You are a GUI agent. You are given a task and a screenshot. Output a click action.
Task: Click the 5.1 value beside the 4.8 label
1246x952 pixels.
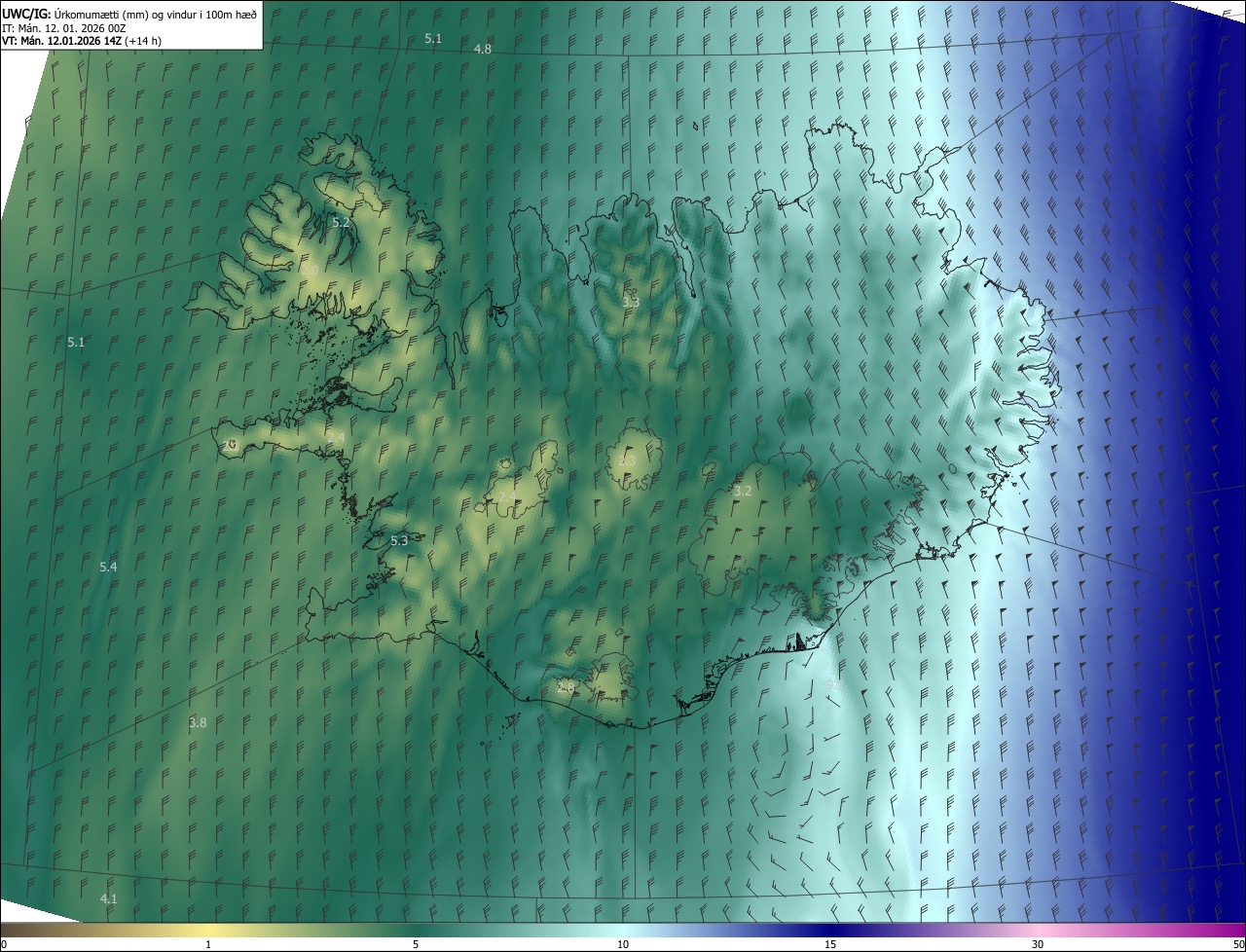tap(433, 38)
